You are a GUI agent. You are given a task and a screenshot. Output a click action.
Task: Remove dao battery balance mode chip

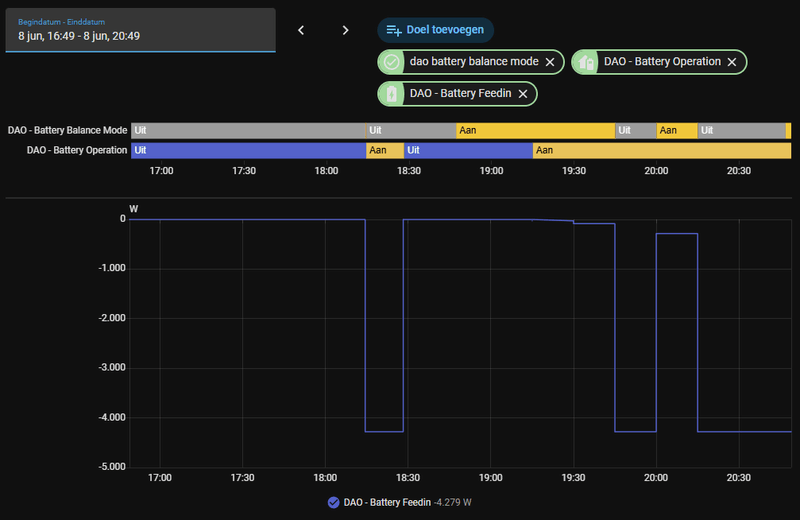point(550,62)
